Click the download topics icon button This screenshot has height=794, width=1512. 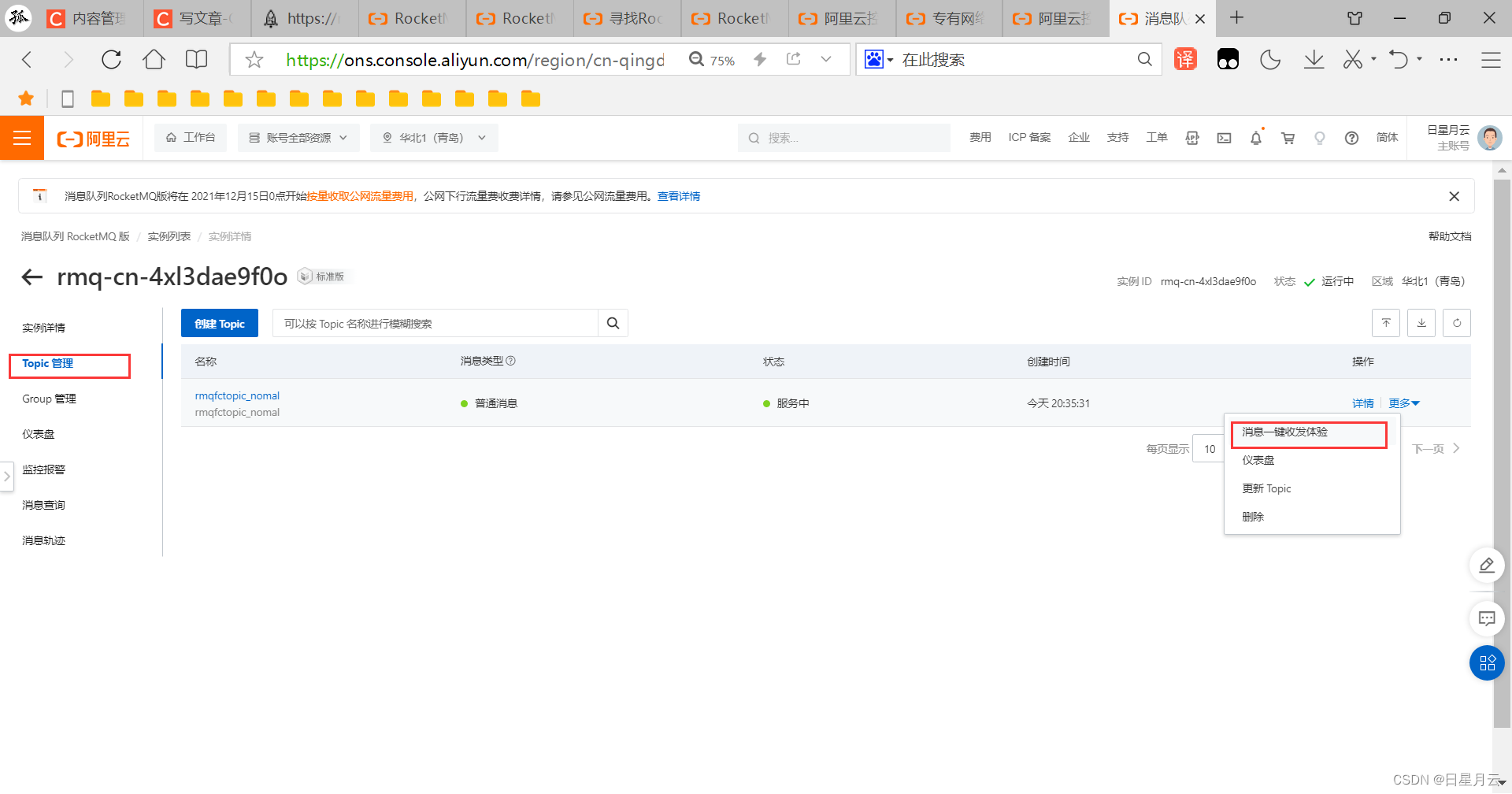[1421, 323]
